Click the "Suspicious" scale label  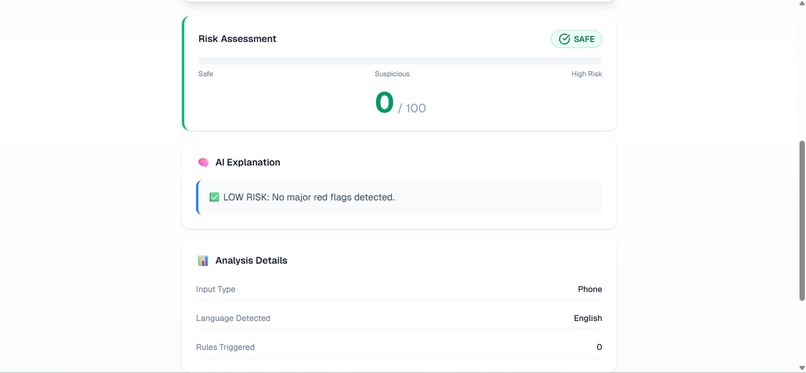(x=392, y=74)
